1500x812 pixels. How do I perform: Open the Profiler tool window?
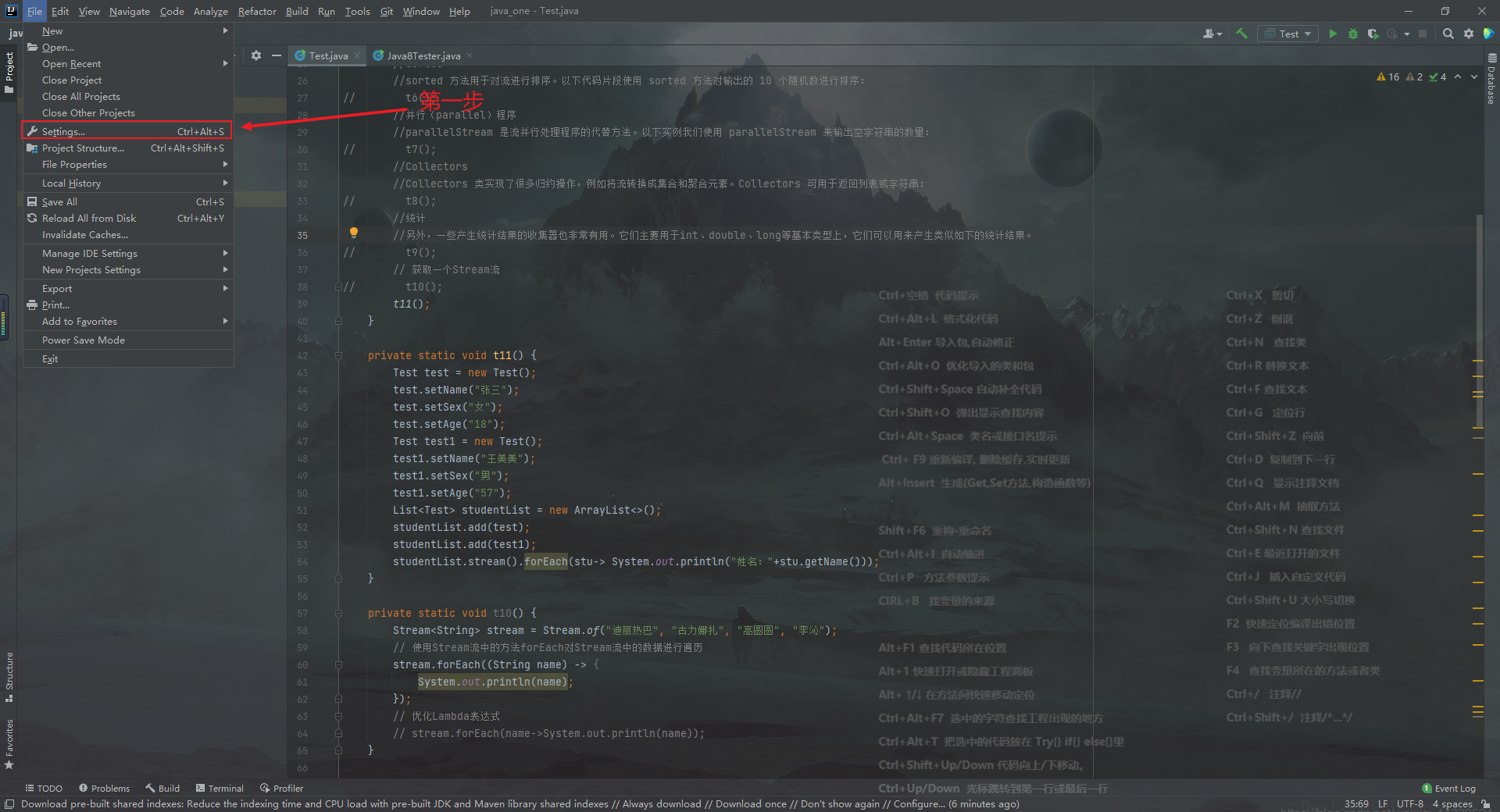pyautogui.click(x=281, y=789)
